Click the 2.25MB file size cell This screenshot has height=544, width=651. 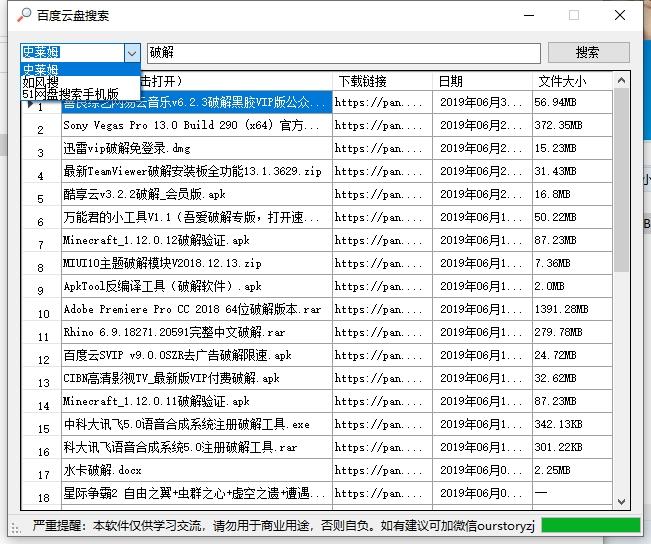tap(573, 470)
